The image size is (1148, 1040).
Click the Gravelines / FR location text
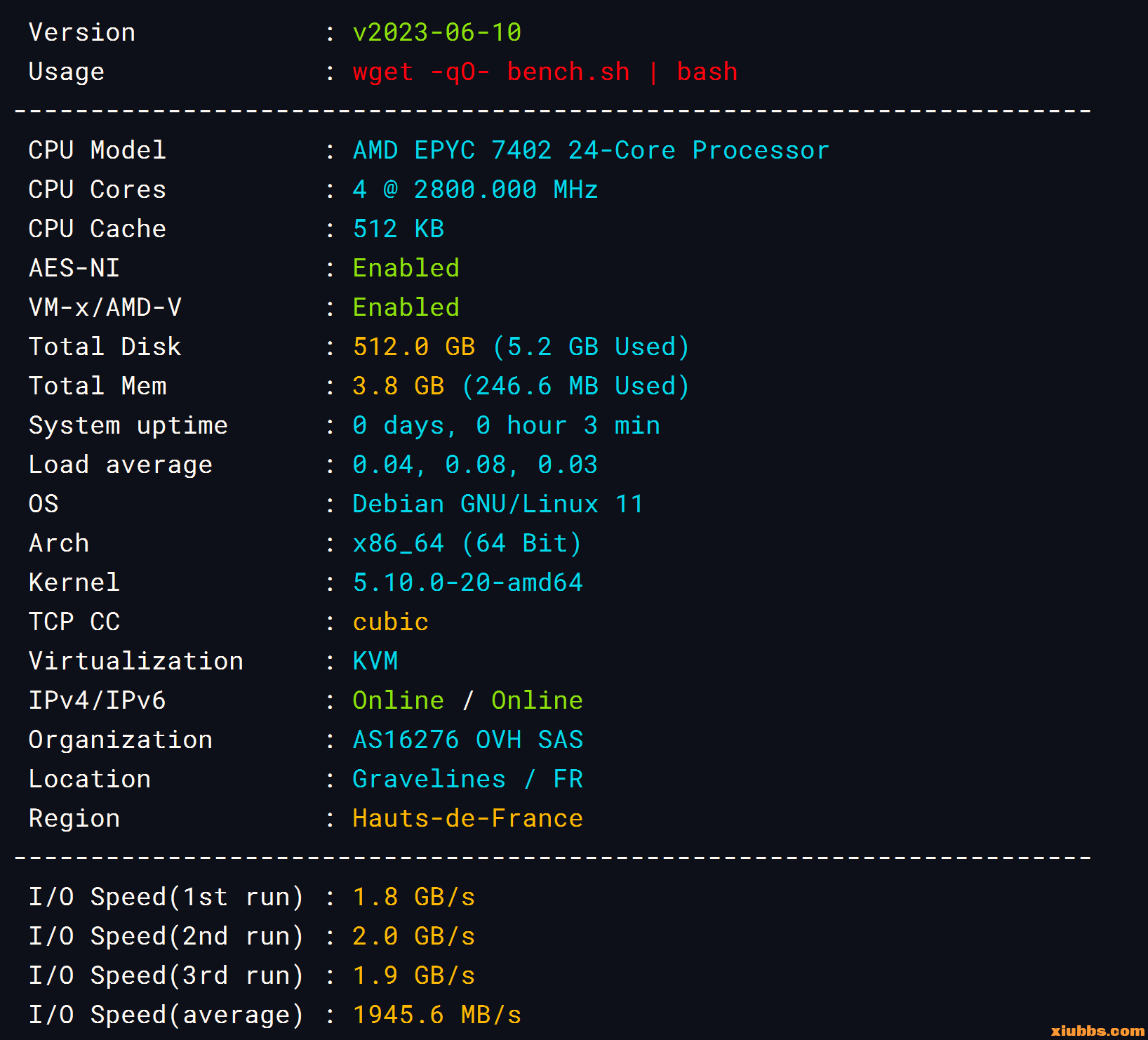click(467, 779)
